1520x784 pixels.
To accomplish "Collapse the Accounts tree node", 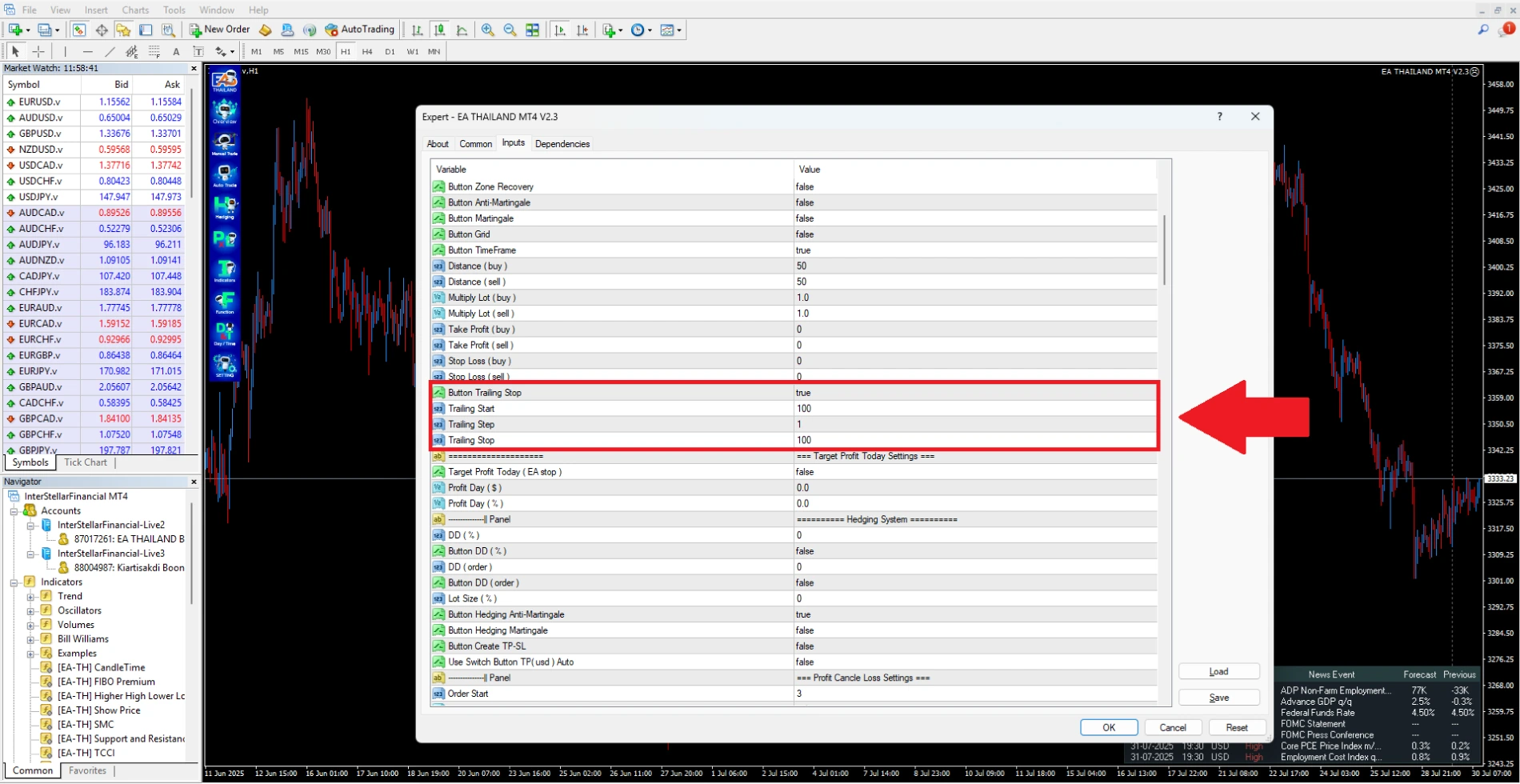I will [x=14, y=510].
